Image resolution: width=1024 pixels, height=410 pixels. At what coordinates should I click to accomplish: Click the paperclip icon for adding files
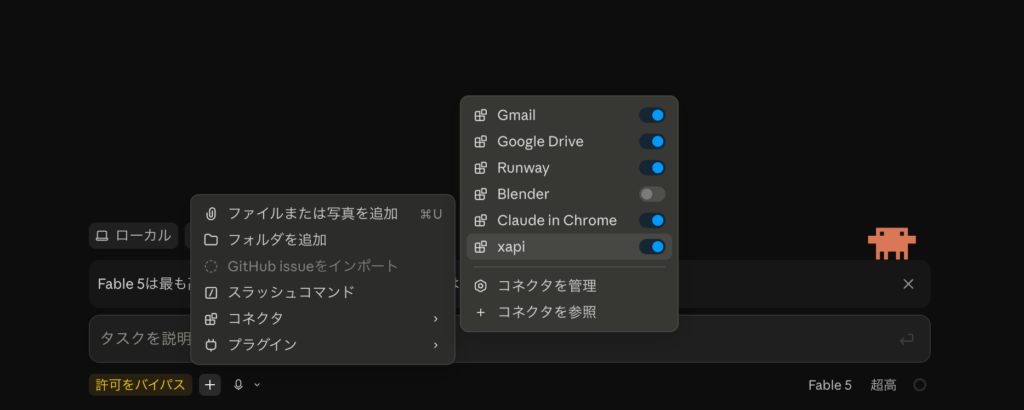[211, 213]
